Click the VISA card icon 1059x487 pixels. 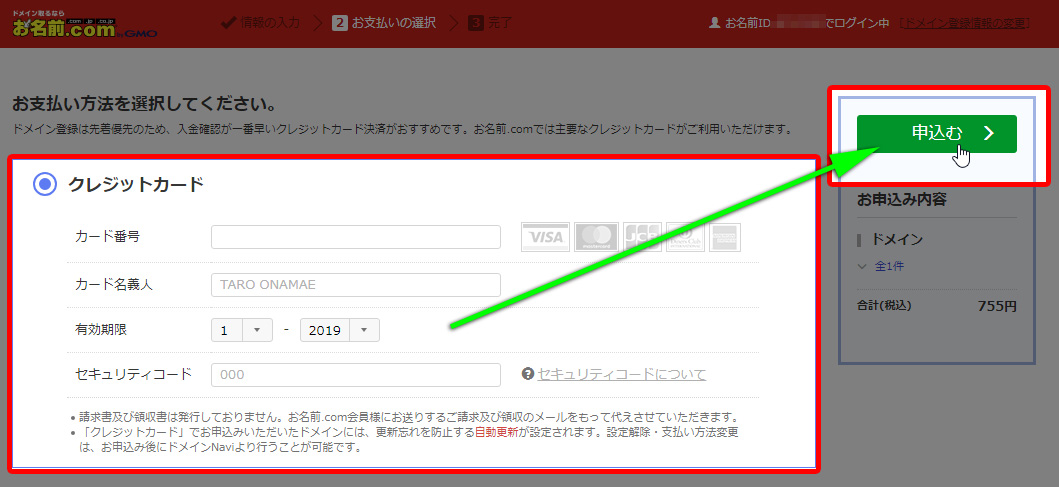point(545,237)
